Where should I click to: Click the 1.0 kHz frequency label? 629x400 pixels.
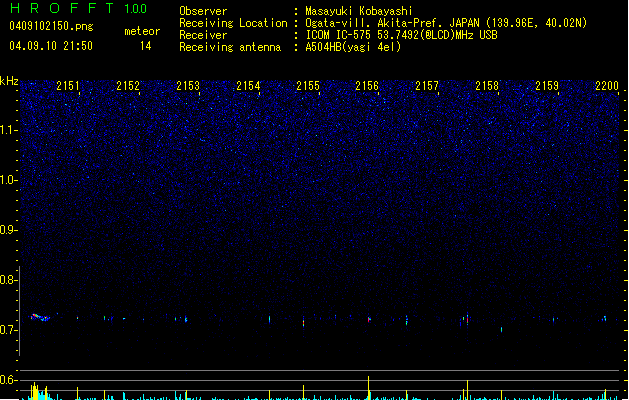(x=8, y=180)
